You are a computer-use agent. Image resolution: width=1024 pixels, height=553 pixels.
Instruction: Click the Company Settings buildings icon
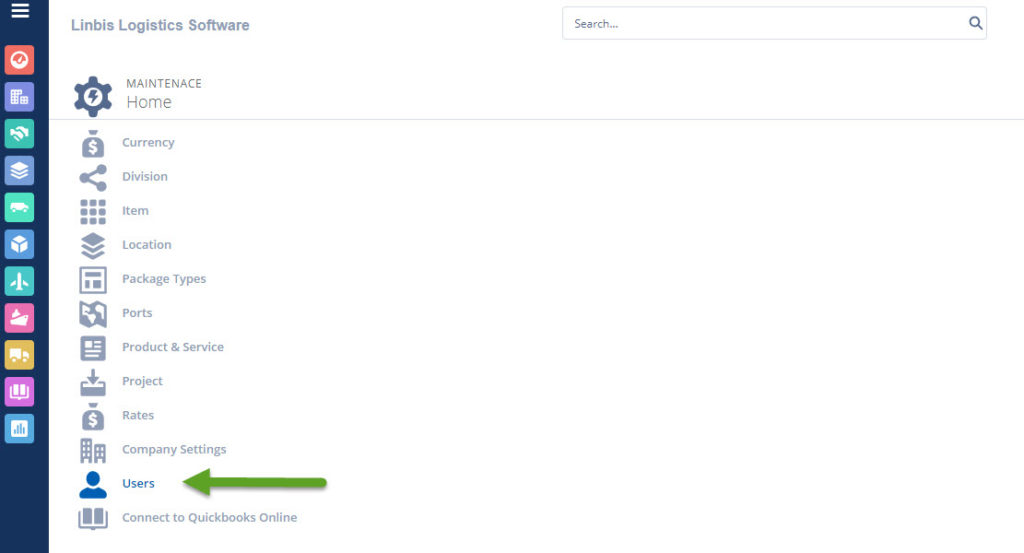coord(93,450)
